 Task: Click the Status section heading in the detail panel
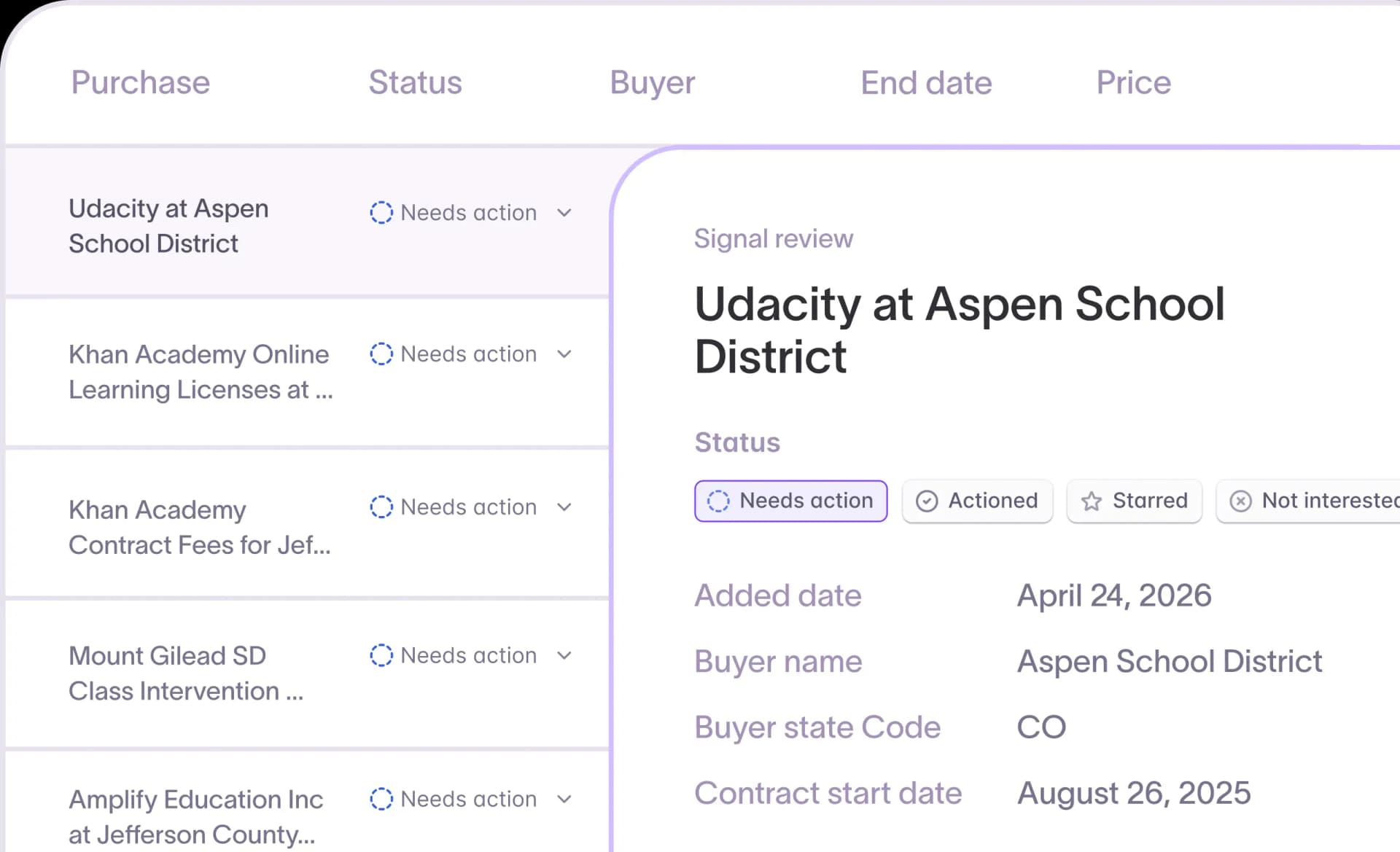click(736, 442)
